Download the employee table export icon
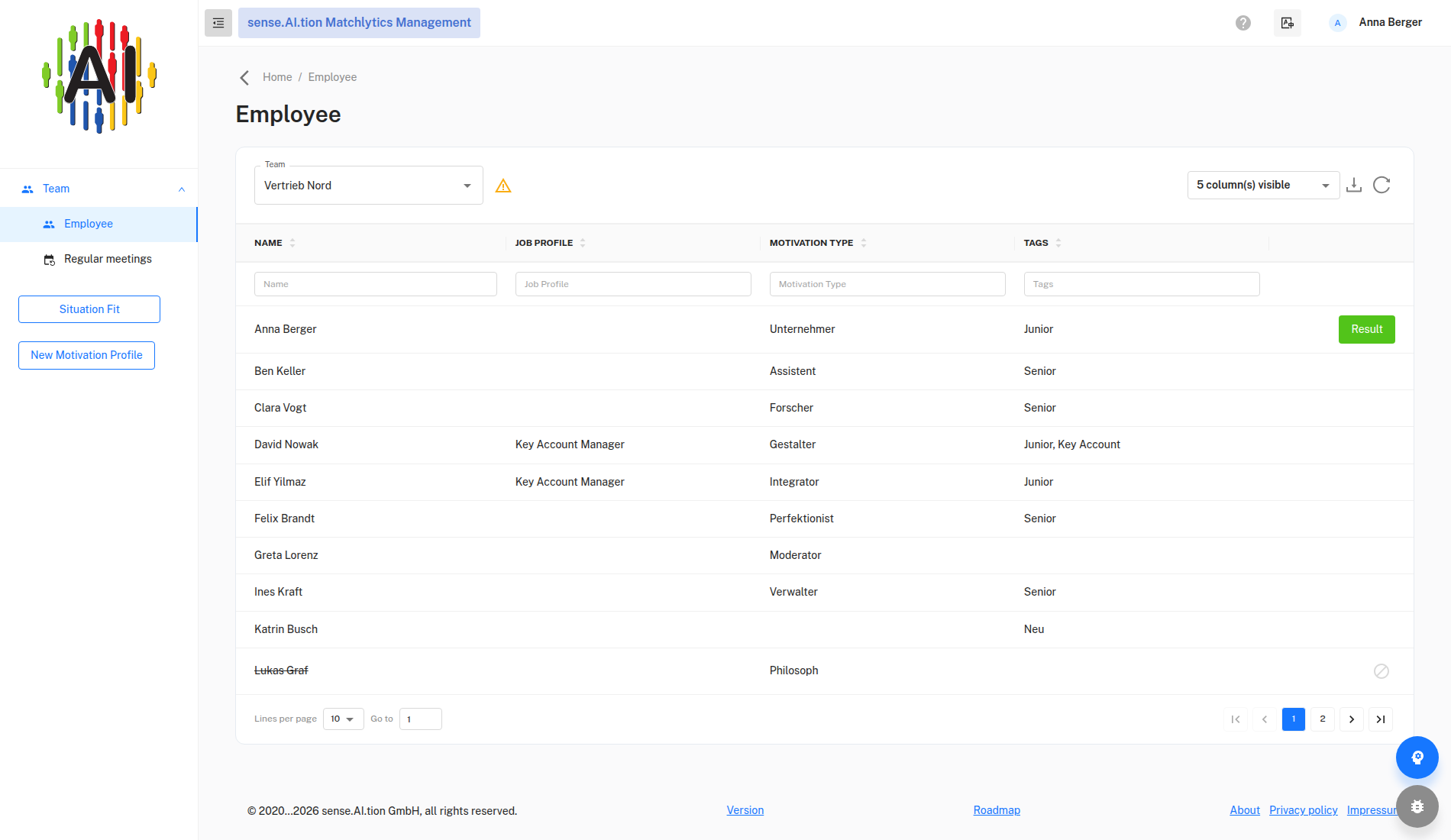 click(x=1354, y=185)
